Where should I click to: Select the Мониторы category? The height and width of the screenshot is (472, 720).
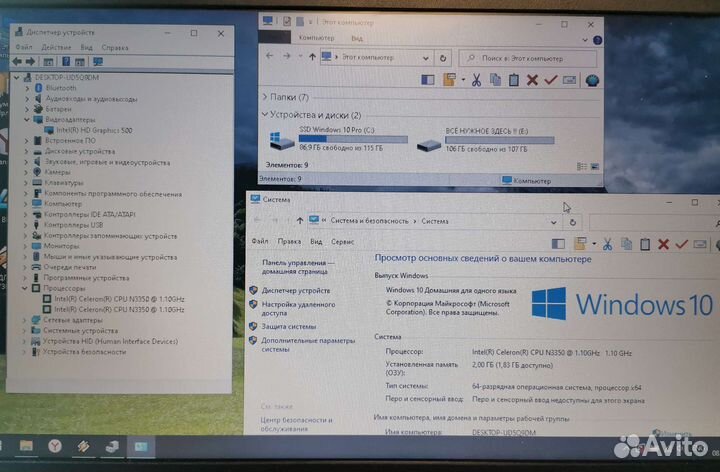point(62,246)
